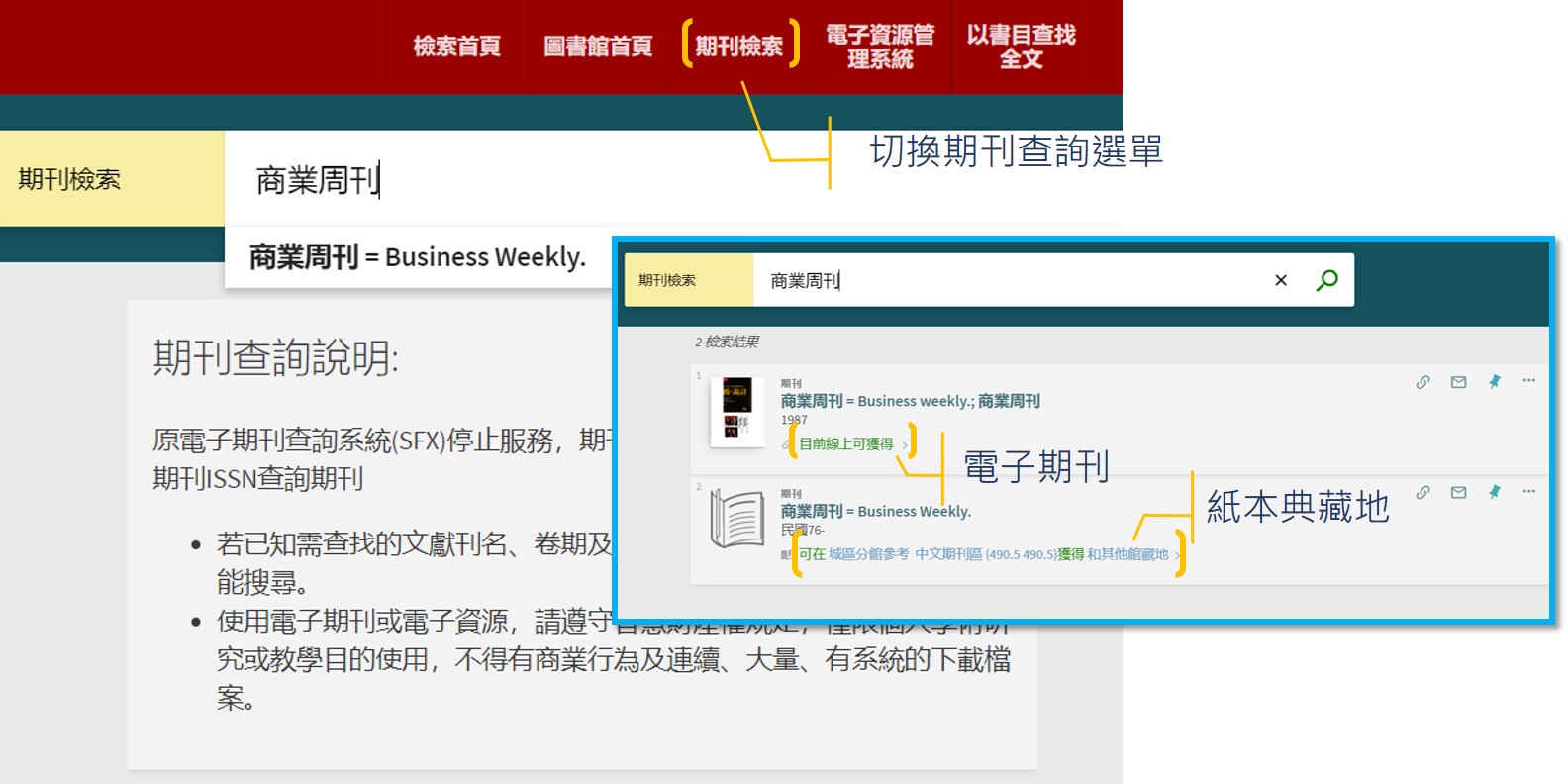Viewport: 1568px width, 784px height.
Task: Open 圖書館首頁 menu item
Action: (598, 47)
